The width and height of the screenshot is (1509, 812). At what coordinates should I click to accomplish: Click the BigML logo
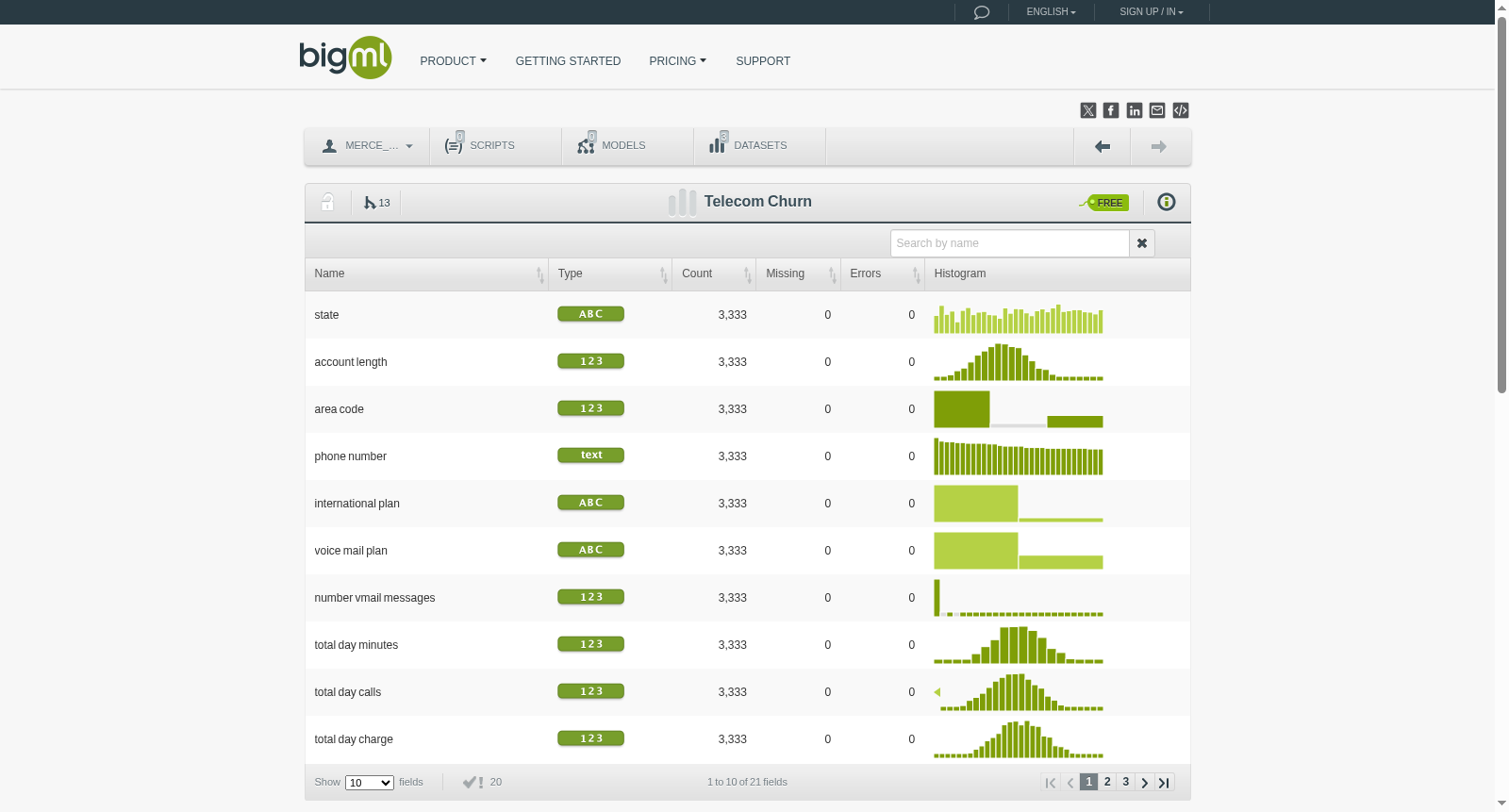click(x=345, y=58)
